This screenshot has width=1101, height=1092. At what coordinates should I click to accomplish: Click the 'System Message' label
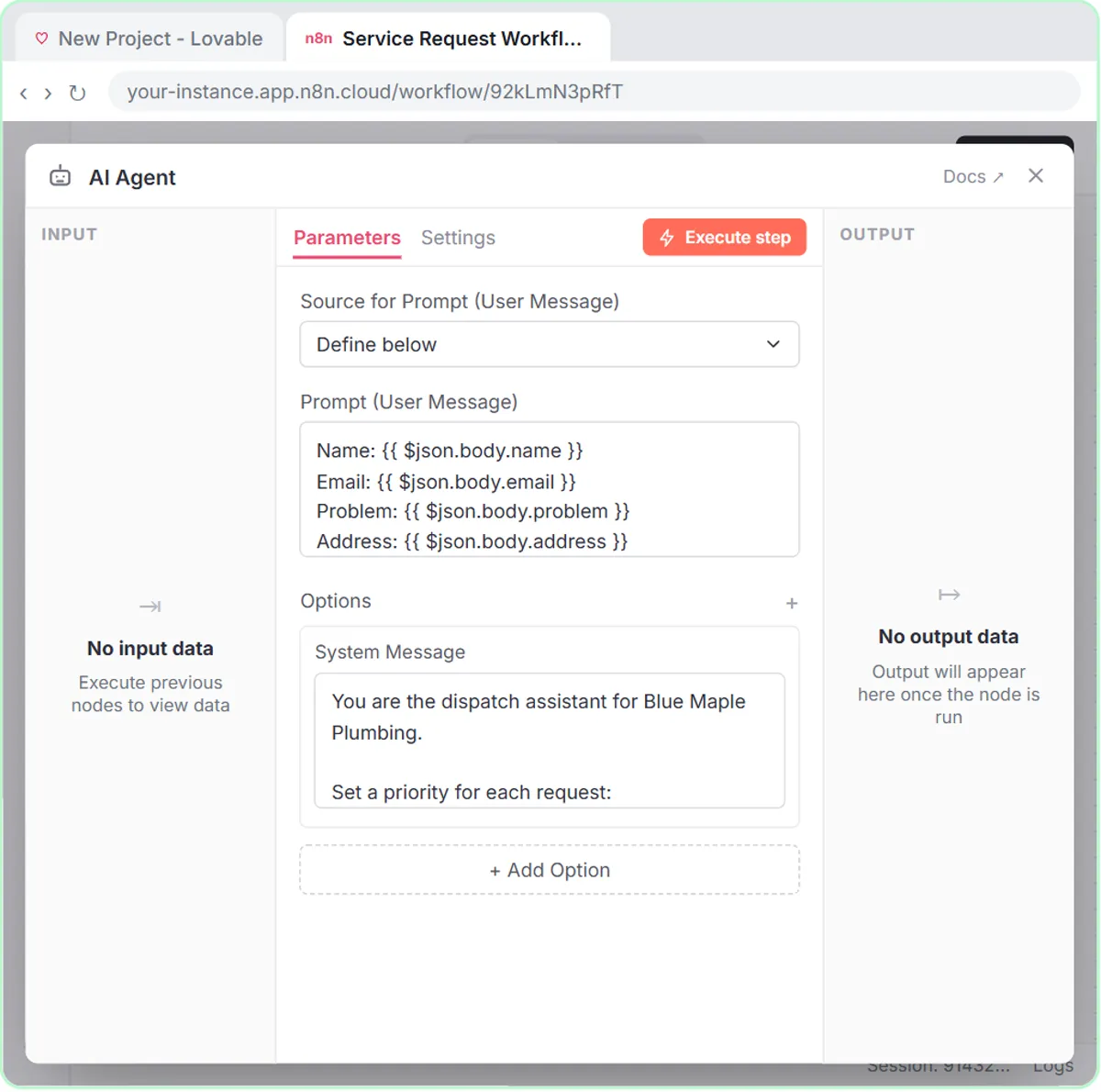click(x=390, y=652)
